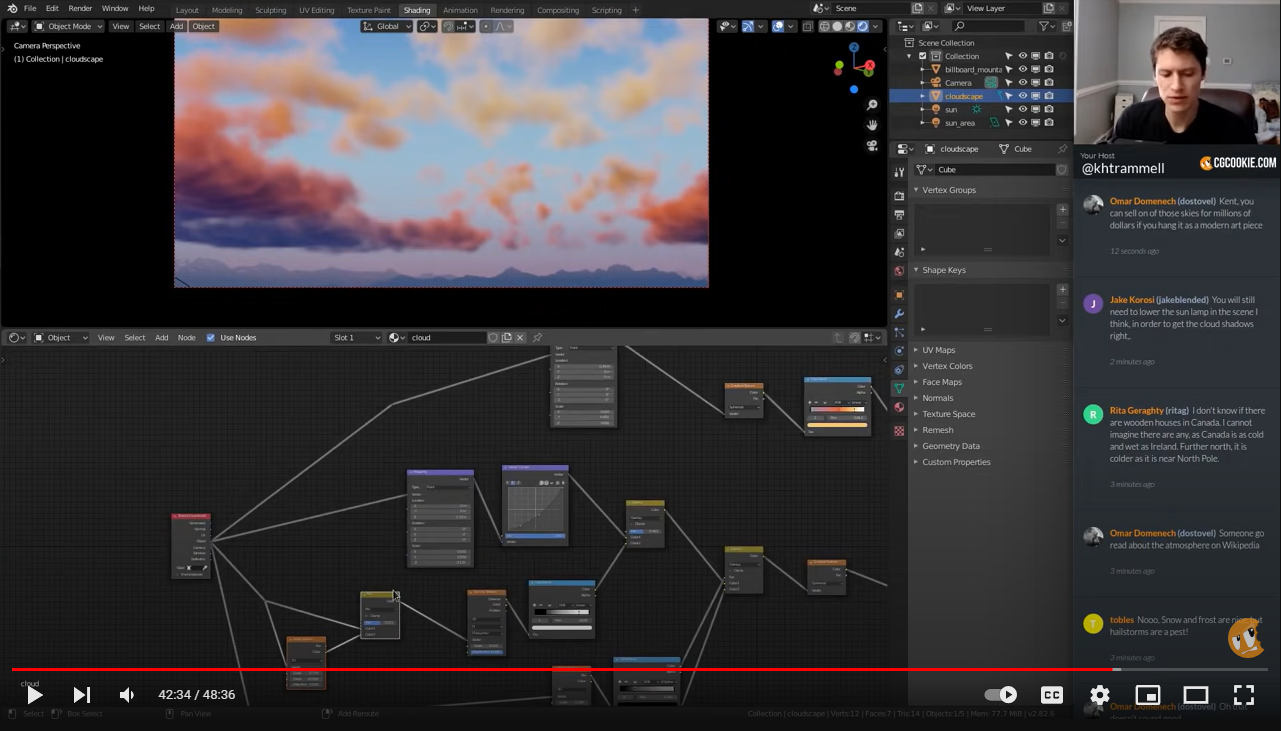
Task: Skip to next video
Action: (82, 695)
